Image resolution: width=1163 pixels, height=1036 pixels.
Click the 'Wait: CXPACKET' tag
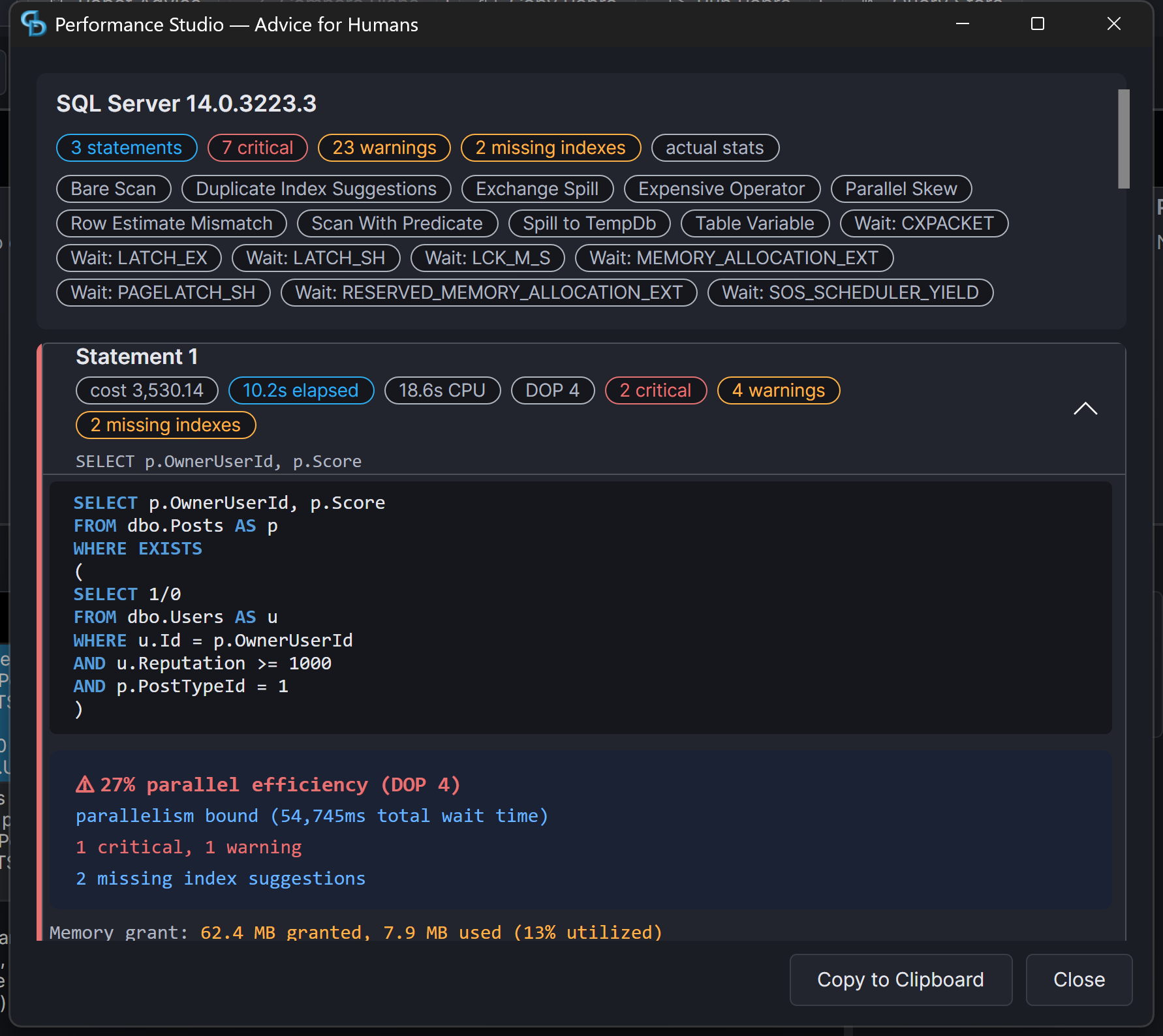(924, 223)
